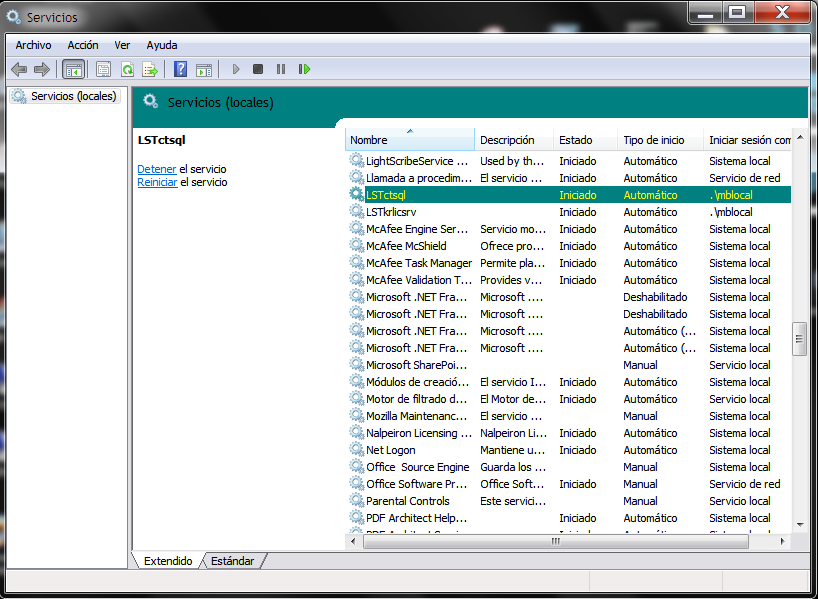Click the gear icon beside Nalpeiron Licensing
818x599 pixels.
point(356,433)
